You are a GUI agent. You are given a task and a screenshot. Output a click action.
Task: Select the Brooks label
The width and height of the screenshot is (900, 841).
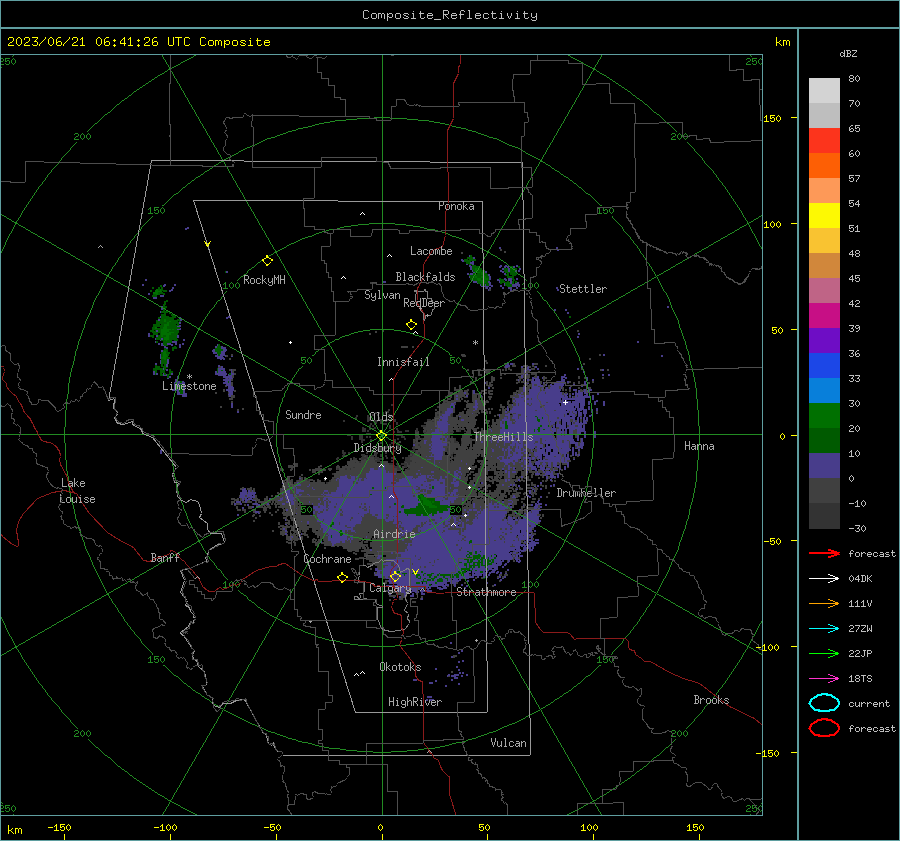pos(711,700)
